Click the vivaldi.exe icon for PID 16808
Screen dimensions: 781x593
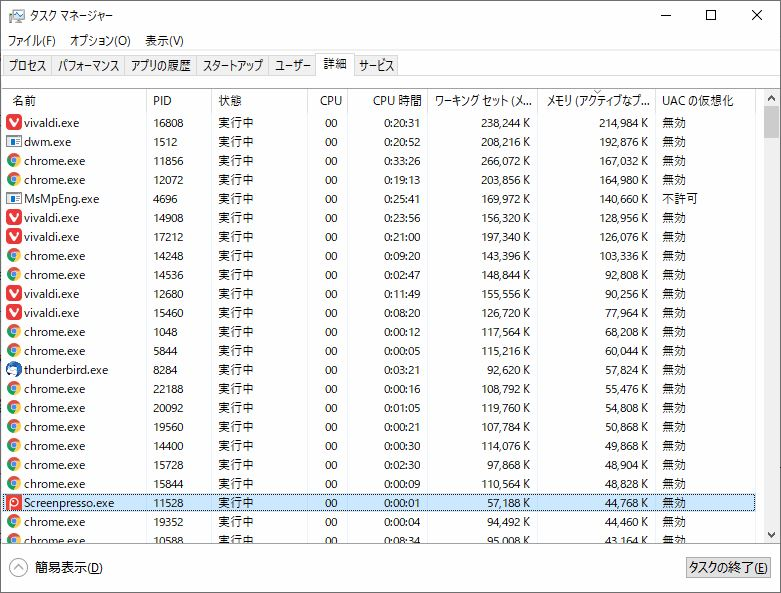coord(14,122)
